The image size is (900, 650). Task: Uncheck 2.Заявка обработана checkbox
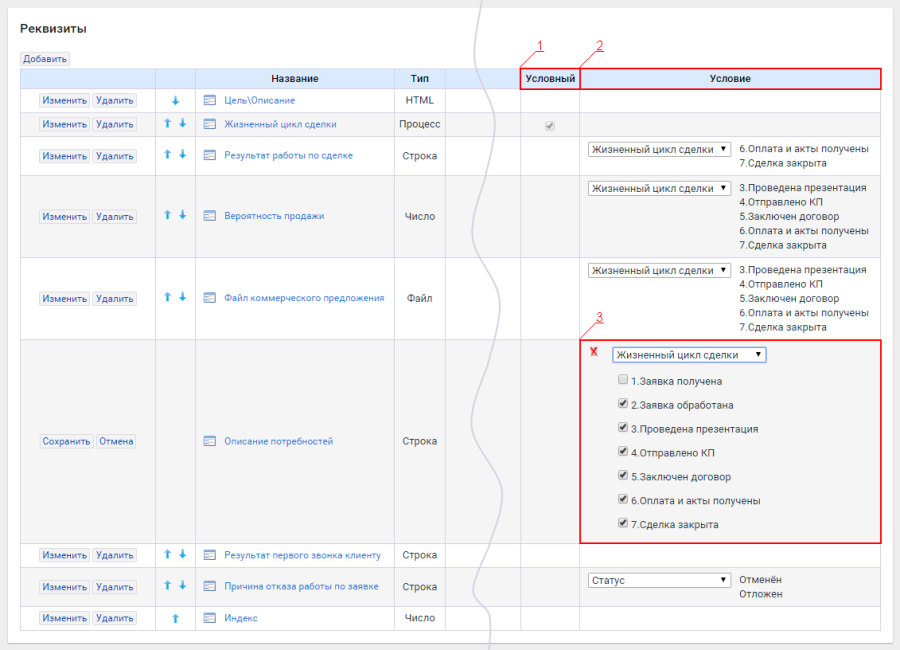(x=623, y=403)
